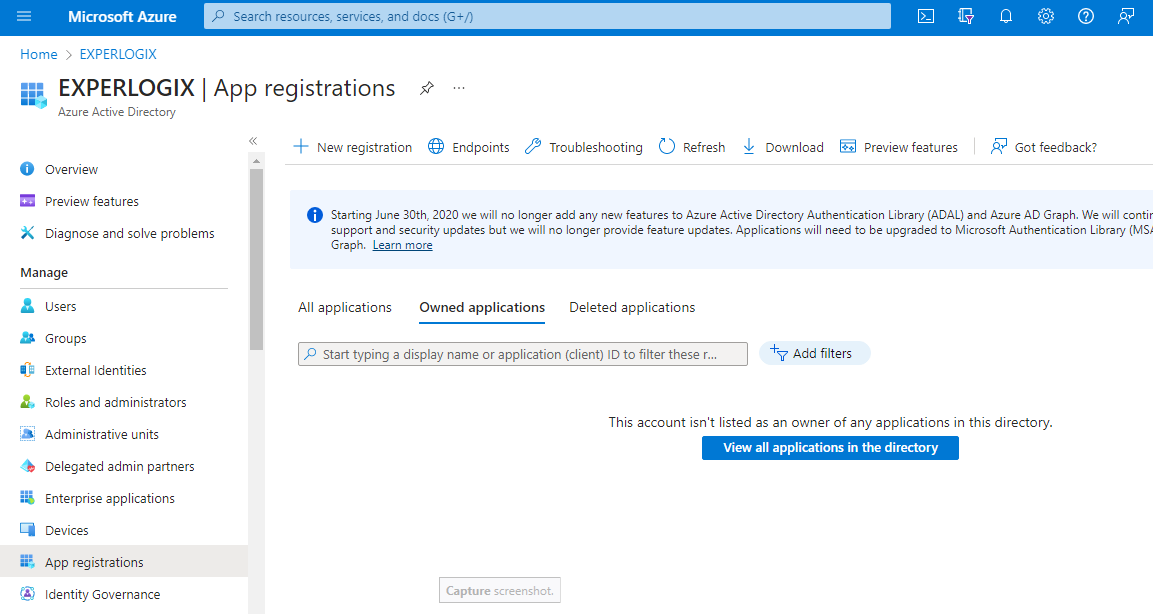This screenshot has height=614, width=1153.
Task: Click the Overview info icon
Action: pyautogui.click(x=27, y=169)
